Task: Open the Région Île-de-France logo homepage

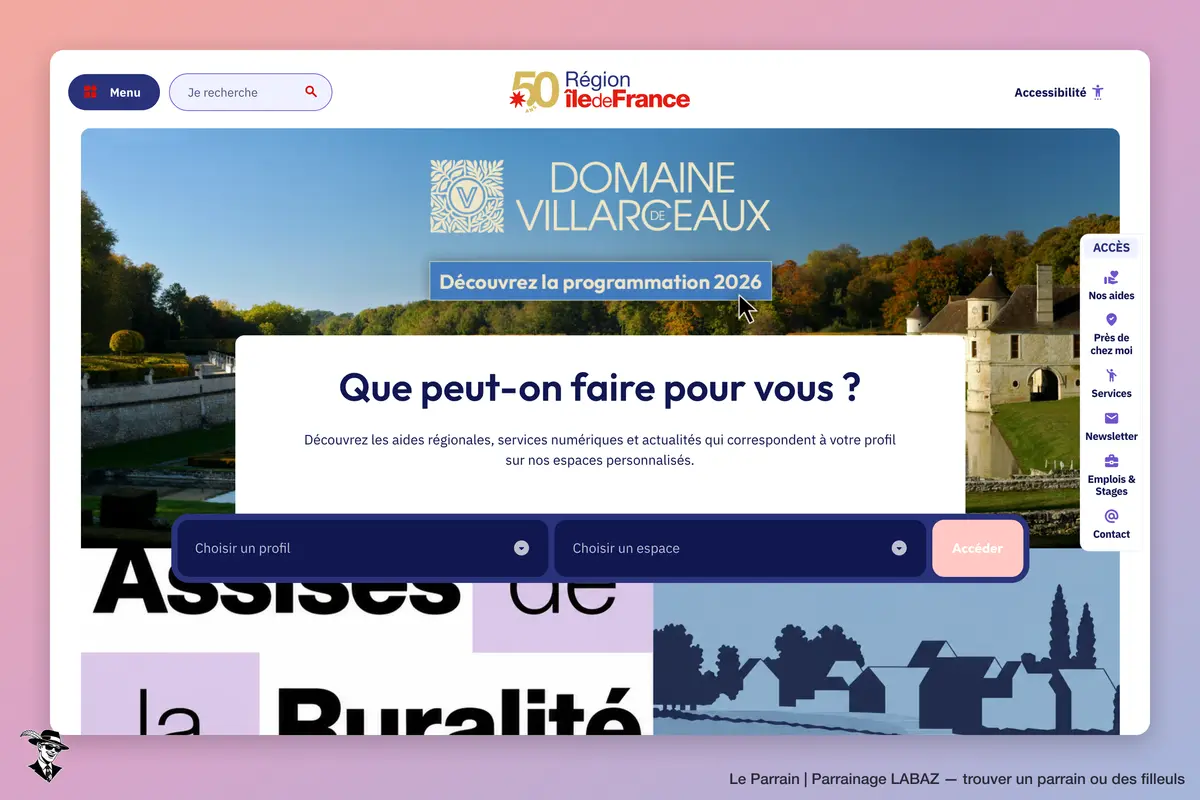Action: click(x=600, y=90)
